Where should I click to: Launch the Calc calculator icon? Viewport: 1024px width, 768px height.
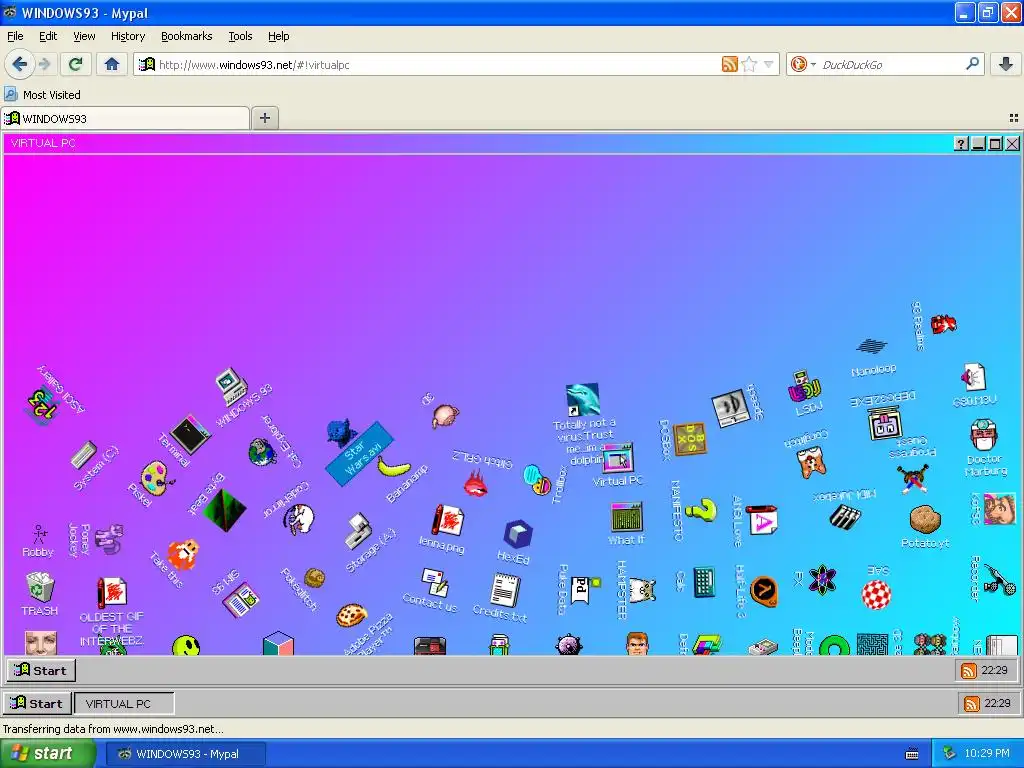point(705,582)
